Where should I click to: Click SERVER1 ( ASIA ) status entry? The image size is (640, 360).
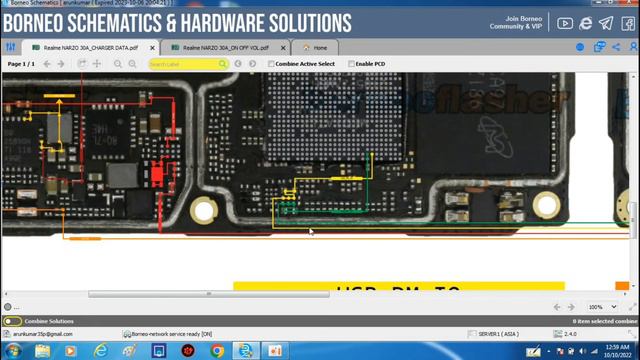point(498,334)
